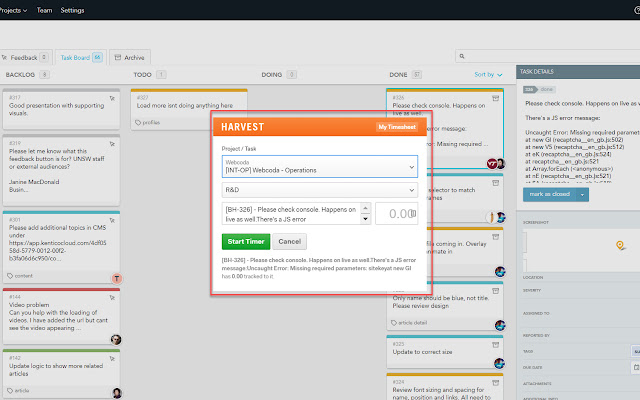The height and width of the screenshot is (400, 640).
Task: Open pin icon on card #317
Action: tap(112, 98)
